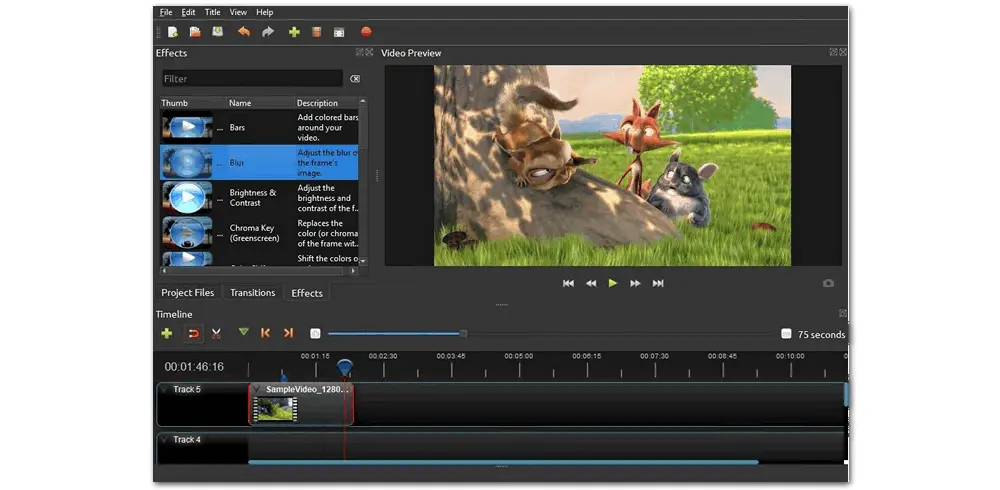Click the blue playhead marker on the ruler
This screenshot has width=1000, height=490.
[344, 368]
